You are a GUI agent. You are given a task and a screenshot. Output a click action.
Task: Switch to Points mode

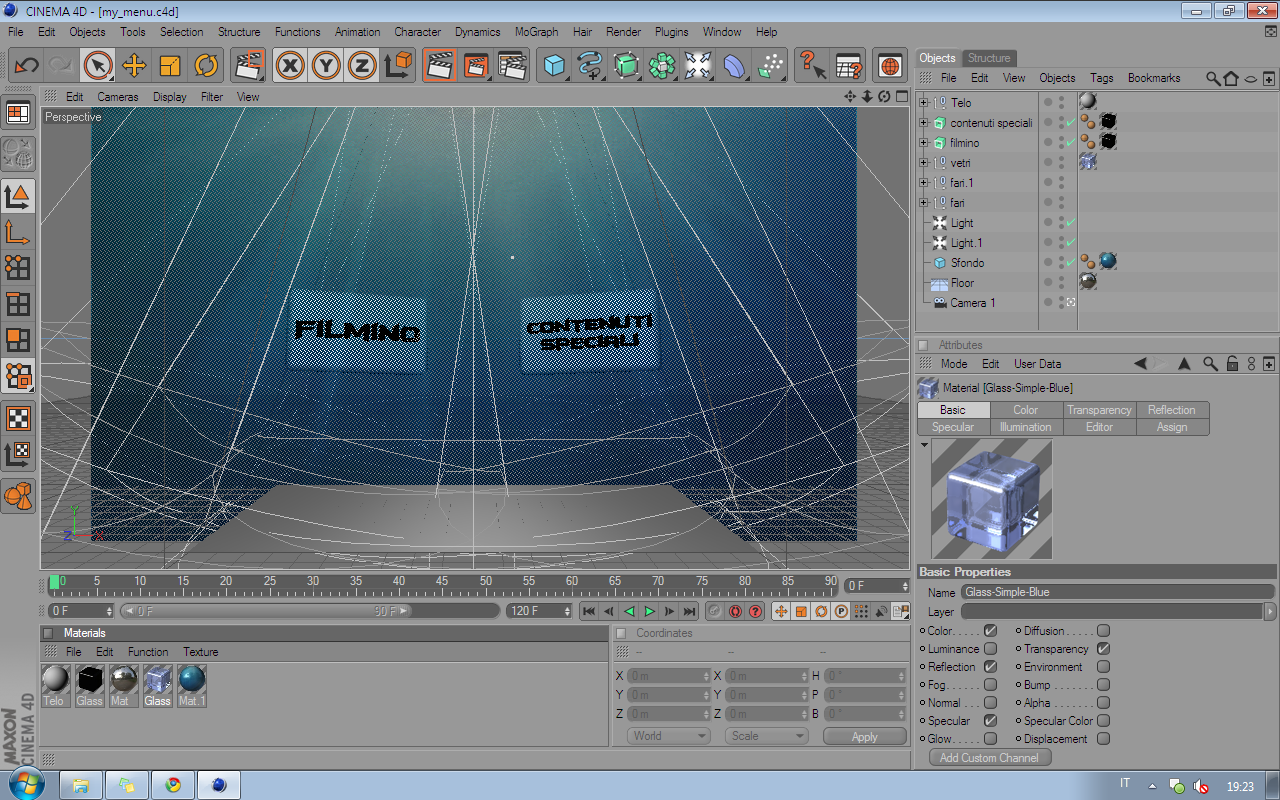[x=18, y=267]
